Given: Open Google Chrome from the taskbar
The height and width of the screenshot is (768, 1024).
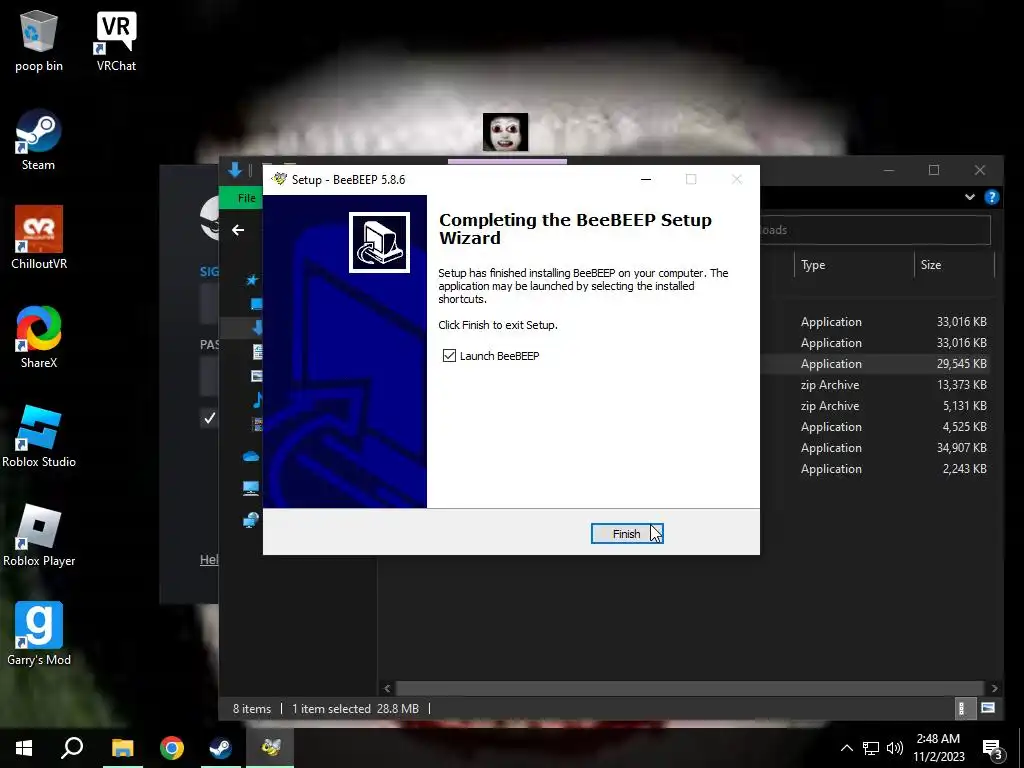Looking at the screenshot, I should [x=172, y=748].
